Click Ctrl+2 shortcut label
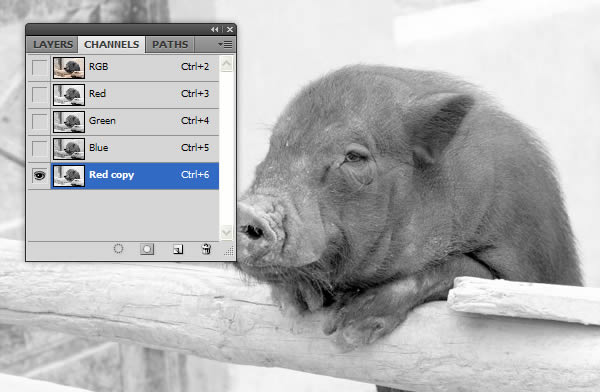Screen dimensions: 600x392 click(195, 67)
